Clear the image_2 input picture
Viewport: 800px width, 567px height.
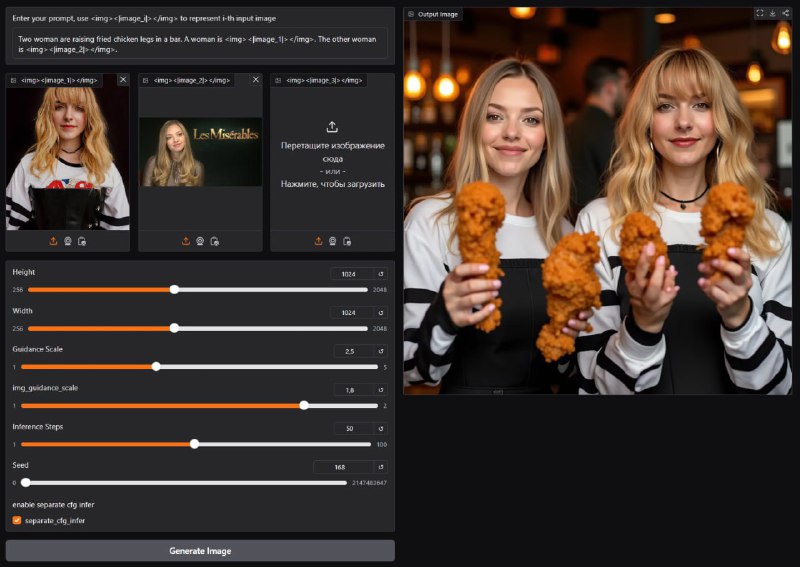coord(255,80)
